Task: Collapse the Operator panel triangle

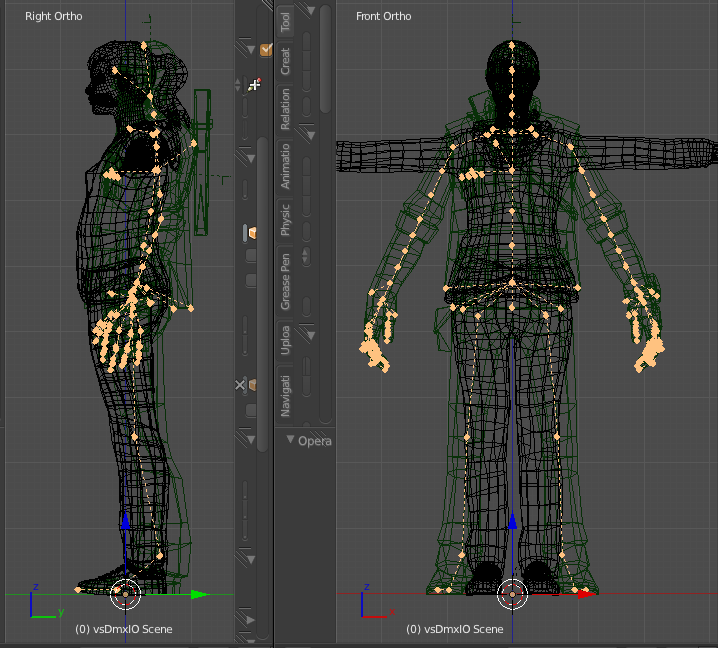Action: tap(290, 440)
